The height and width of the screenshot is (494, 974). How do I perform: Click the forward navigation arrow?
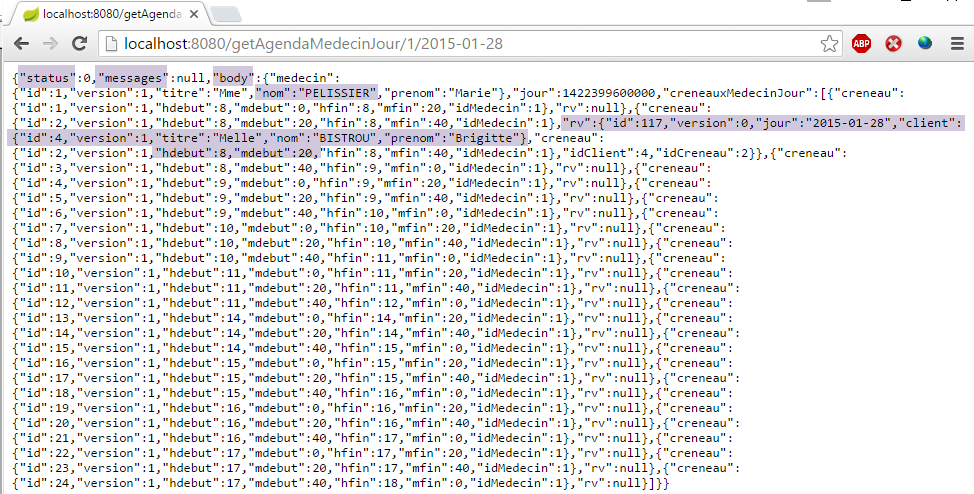(50, 44)
